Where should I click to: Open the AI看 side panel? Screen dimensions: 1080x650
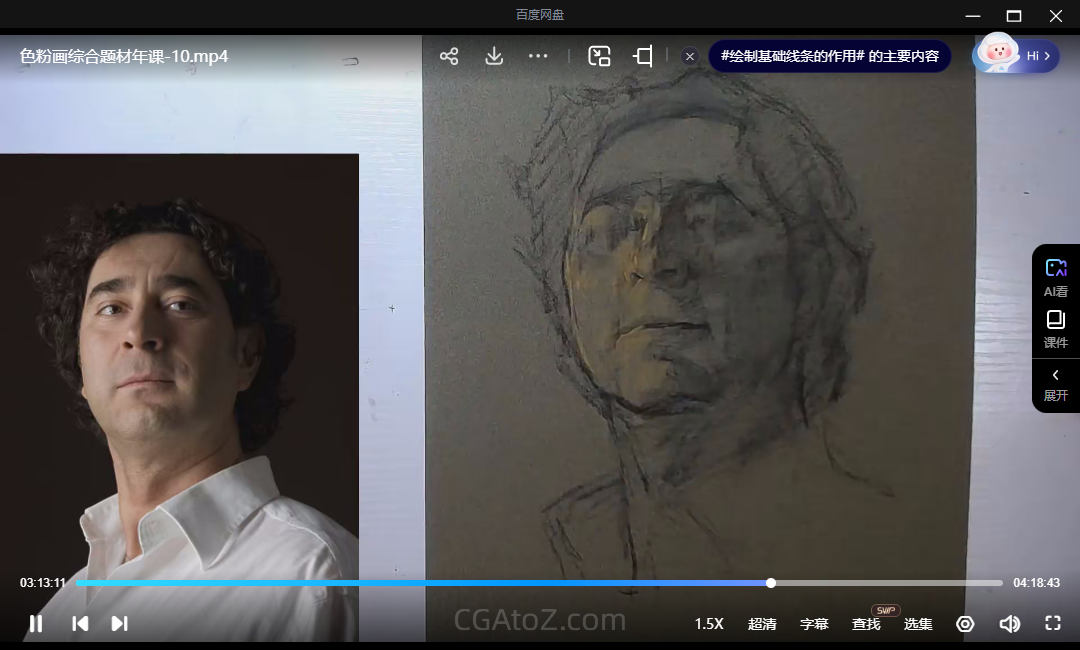point(1056,277)
